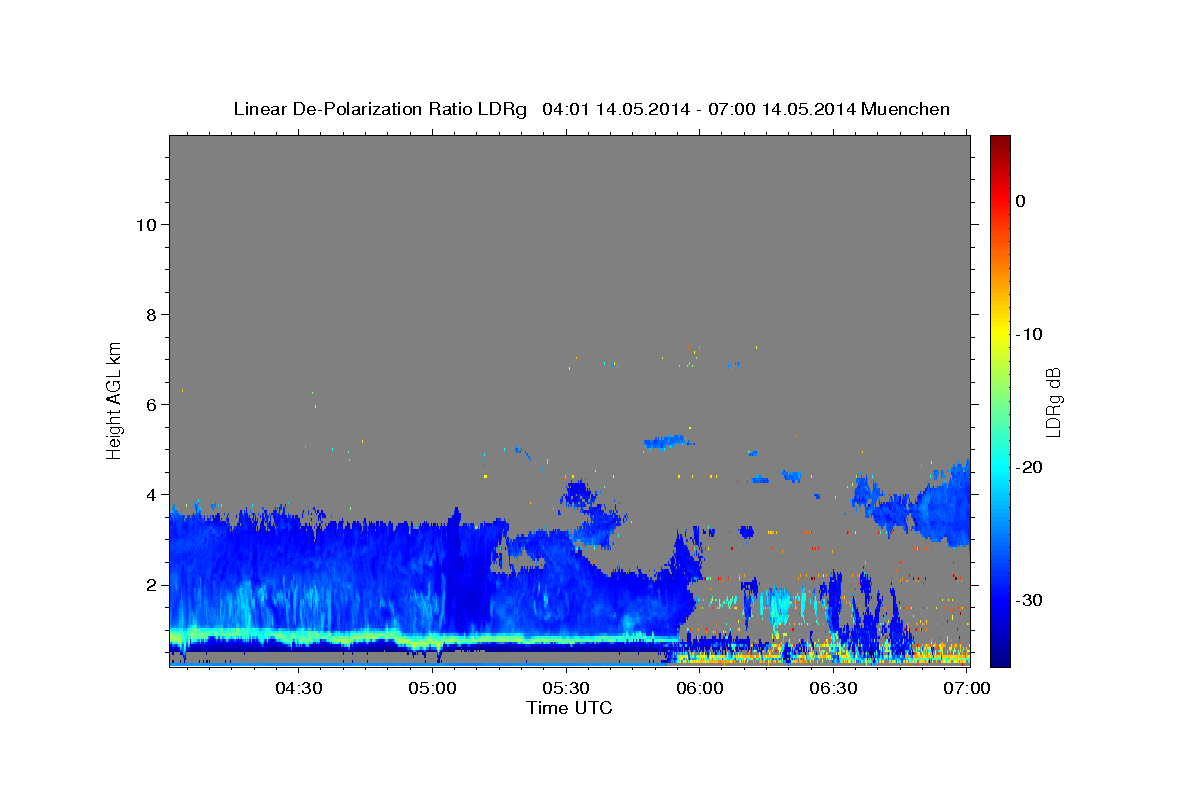Click the colorbar value -30

click(1030, 600)
